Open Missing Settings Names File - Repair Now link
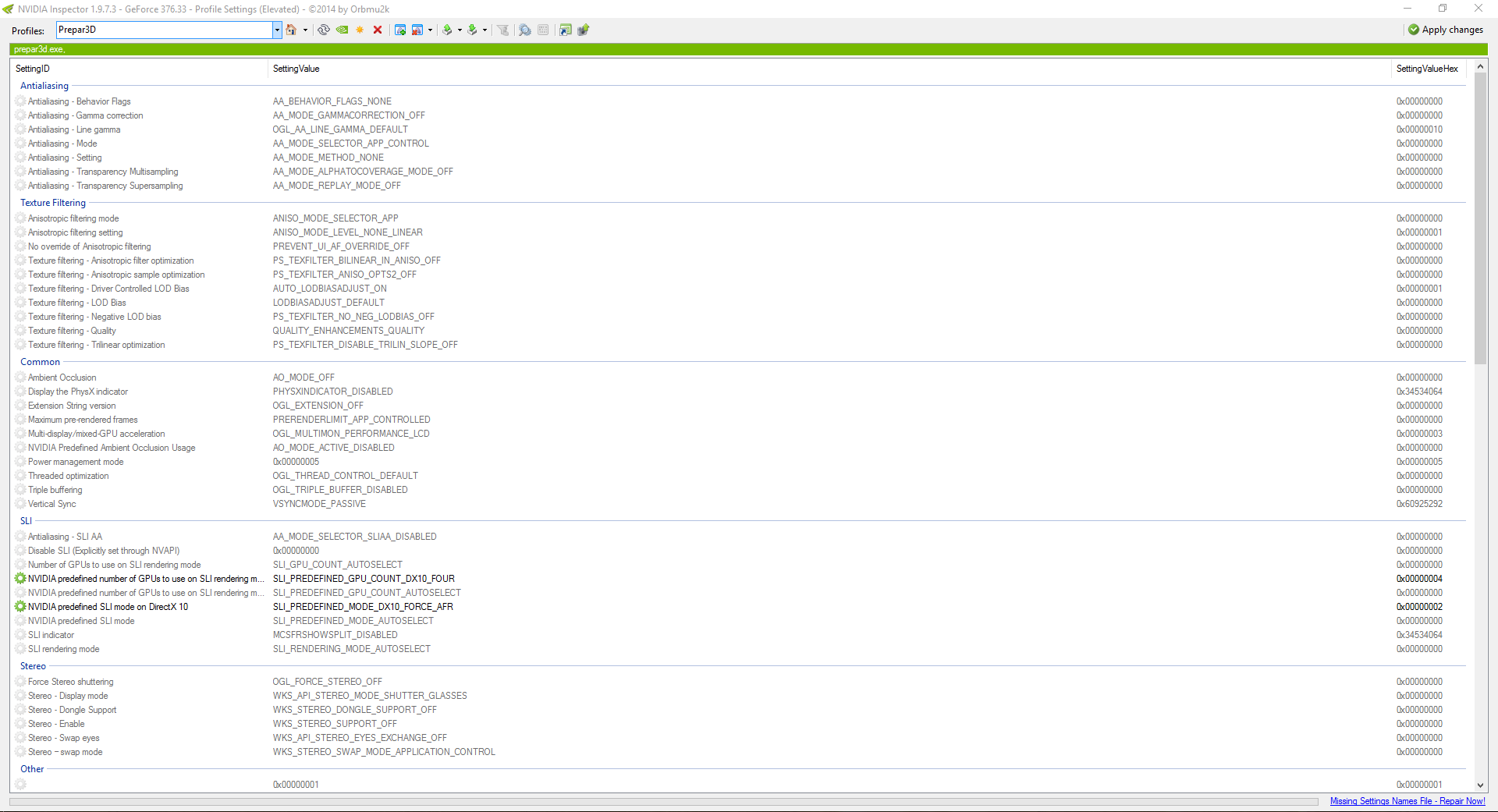The image size is (1498, 812). (1407, 801)
